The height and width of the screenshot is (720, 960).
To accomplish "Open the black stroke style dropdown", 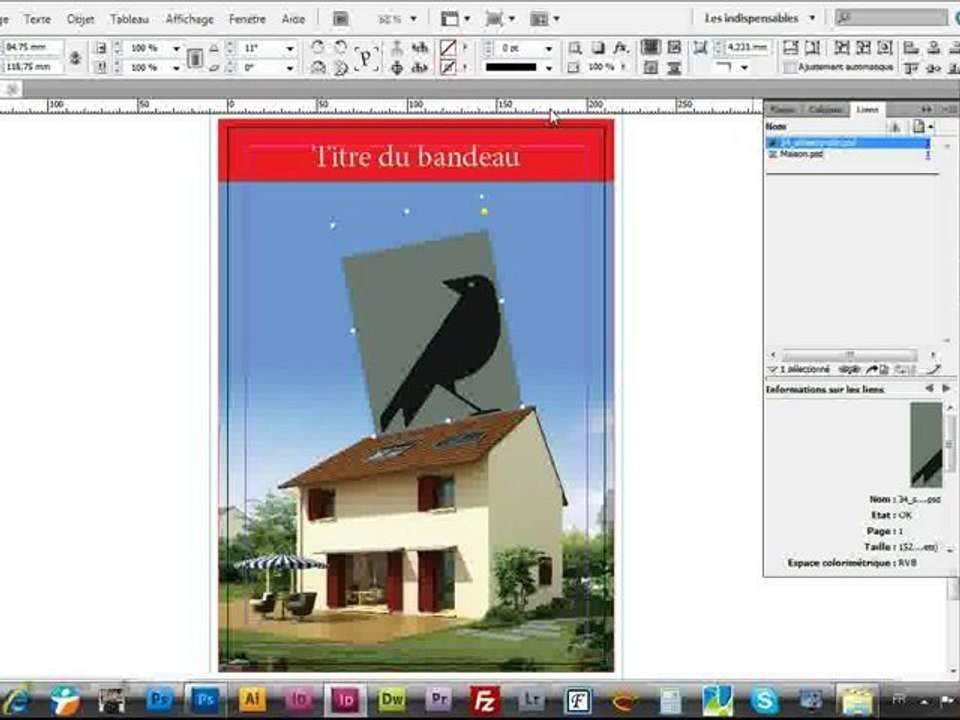I will click(x=548, y=67).
